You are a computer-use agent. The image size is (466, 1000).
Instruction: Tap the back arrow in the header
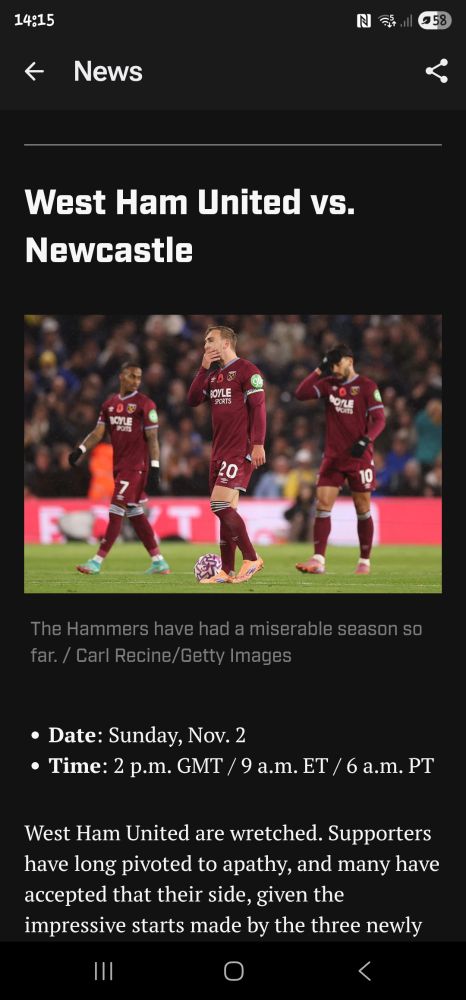point(34,71)
